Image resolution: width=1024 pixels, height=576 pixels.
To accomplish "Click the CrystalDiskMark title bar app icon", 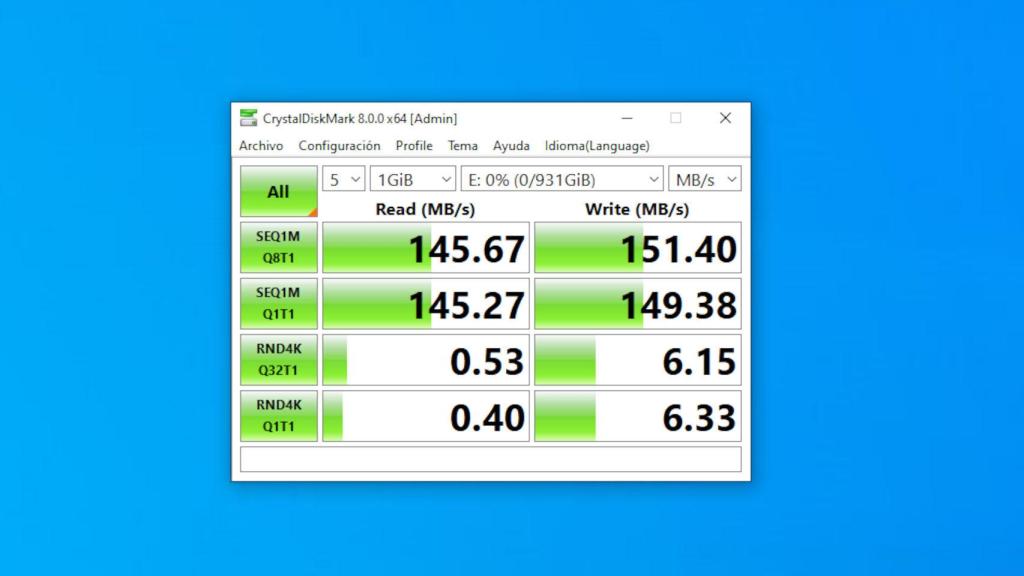I will coord(248,118).
